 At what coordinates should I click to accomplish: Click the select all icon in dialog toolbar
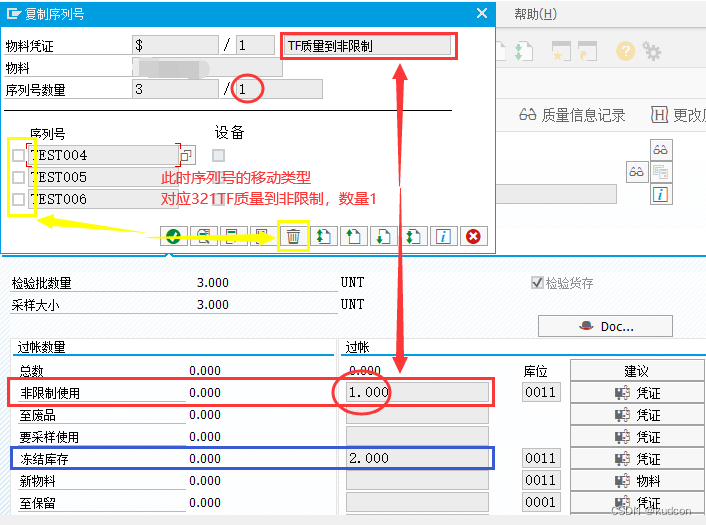(233, 236)
